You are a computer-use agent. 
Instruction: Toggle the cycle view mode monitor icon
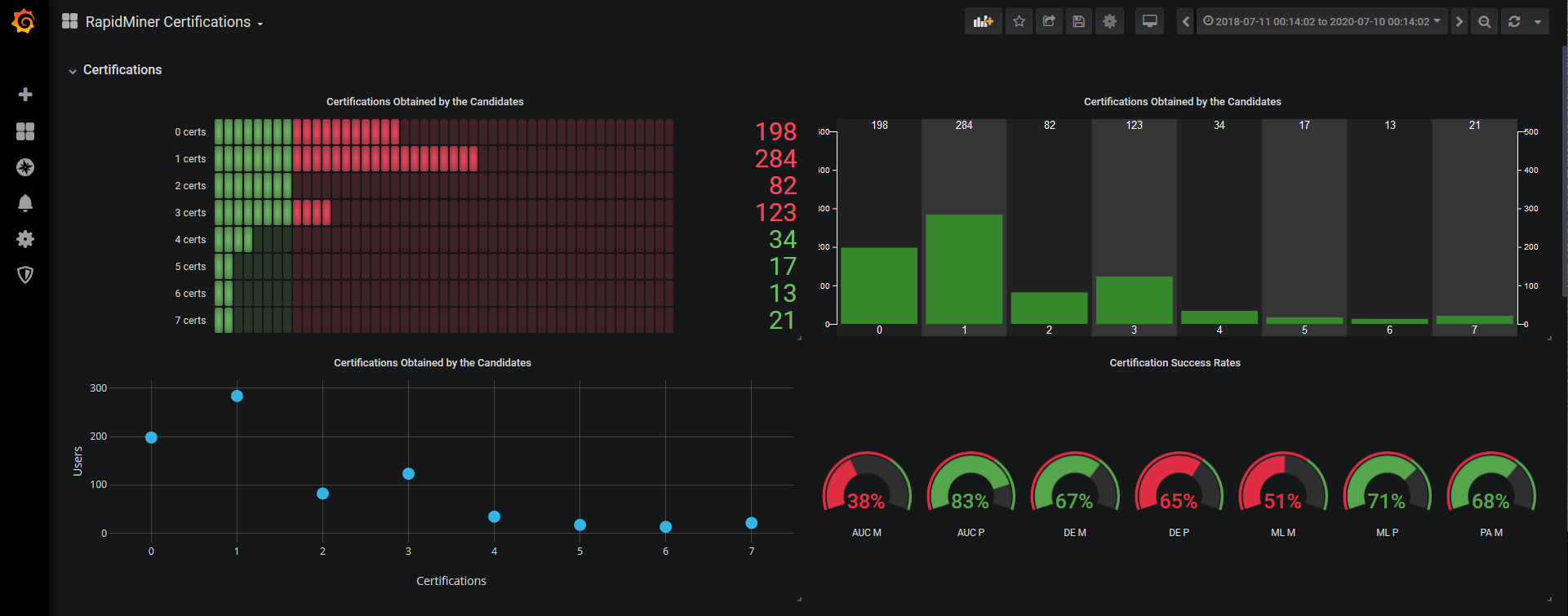coord(1149,22)
